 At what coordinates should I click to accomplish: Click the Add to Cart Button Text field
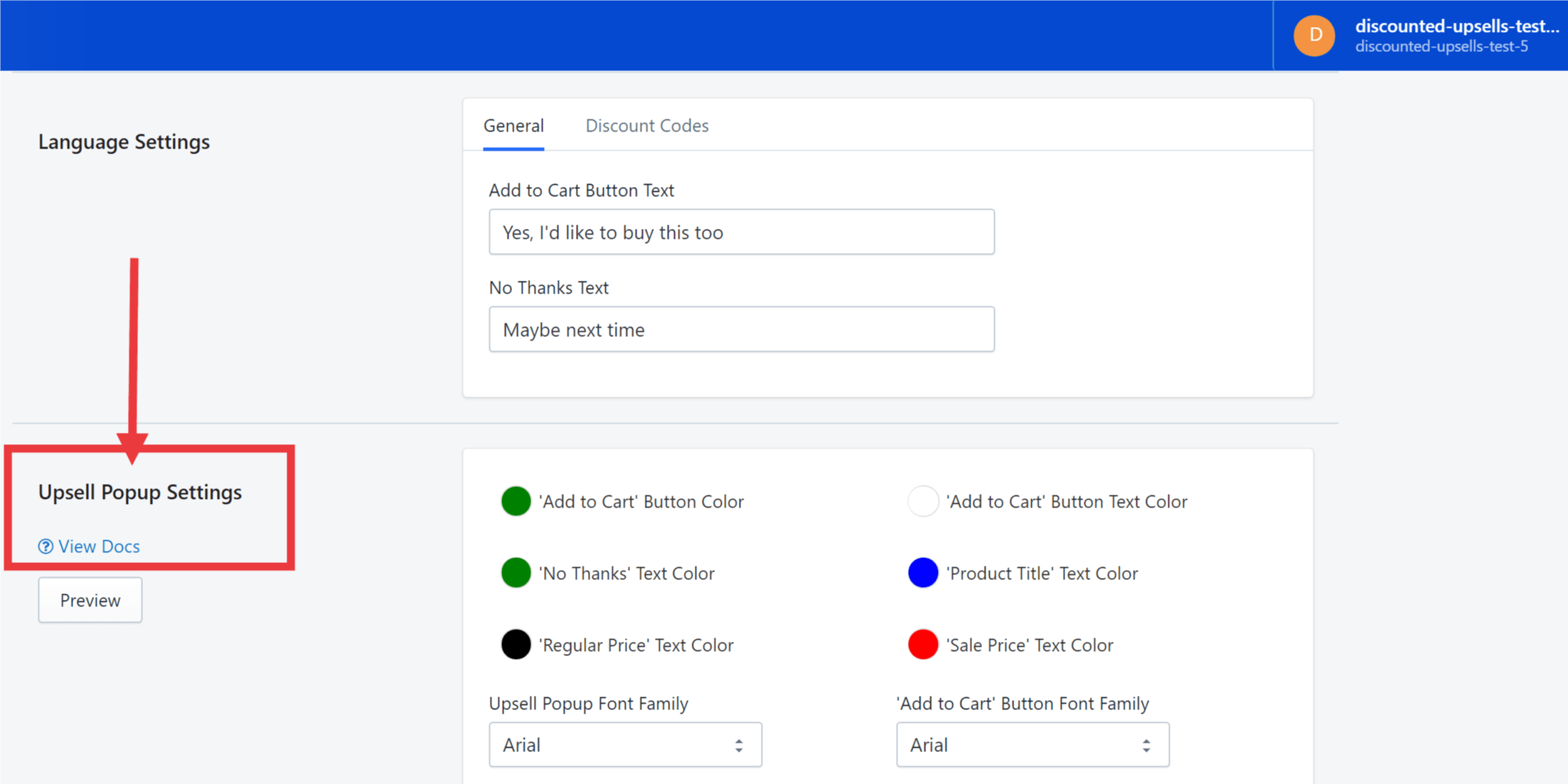741,232
